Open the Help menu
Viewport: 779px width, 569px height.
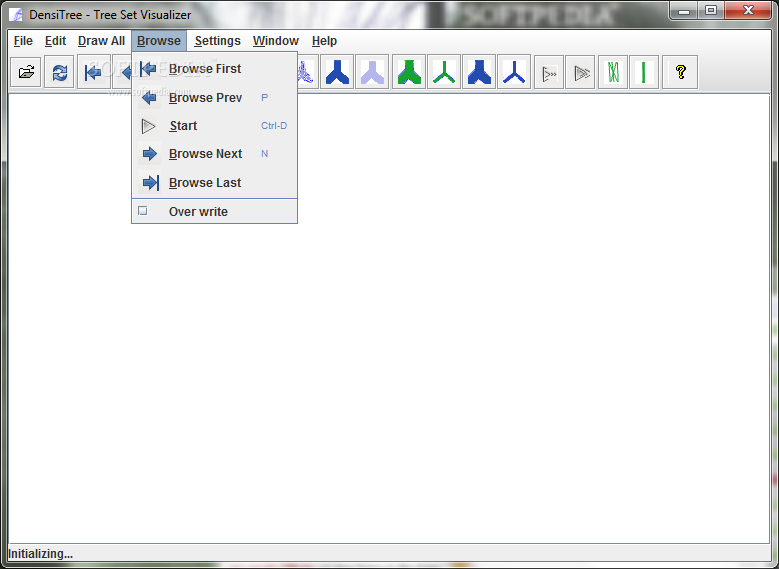coord(324,41)
